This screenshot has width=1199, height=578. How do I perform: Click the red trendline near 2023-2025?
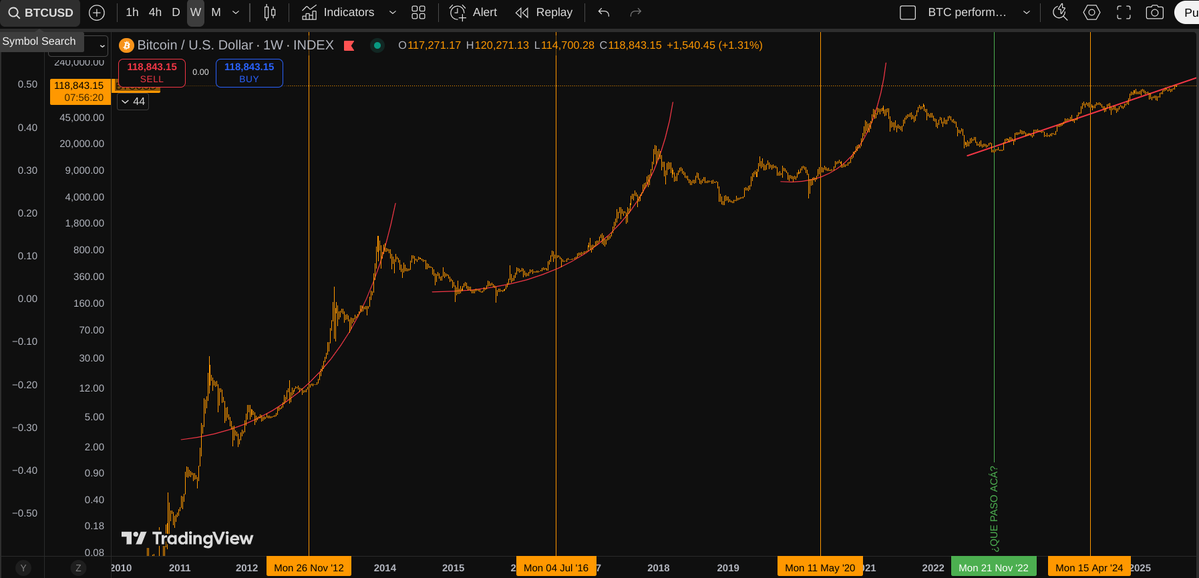(1080, 116)
